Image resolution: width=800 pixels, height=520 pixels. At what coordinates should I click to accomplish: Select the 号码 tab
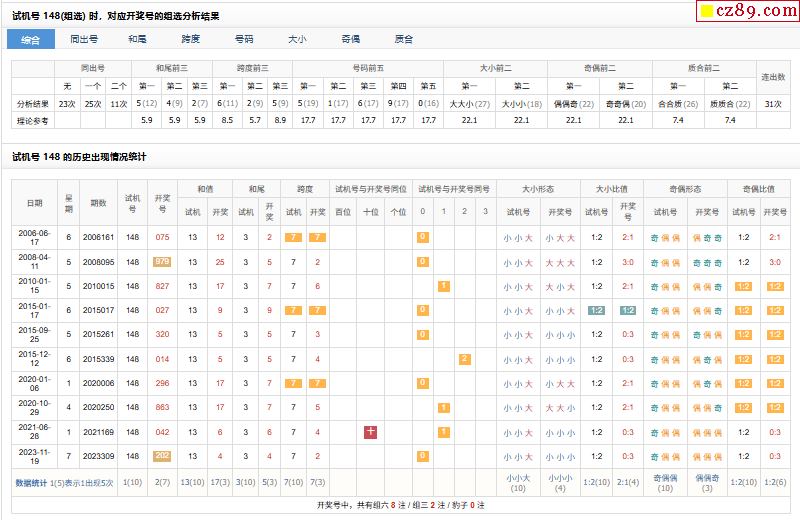pos(244,39)
